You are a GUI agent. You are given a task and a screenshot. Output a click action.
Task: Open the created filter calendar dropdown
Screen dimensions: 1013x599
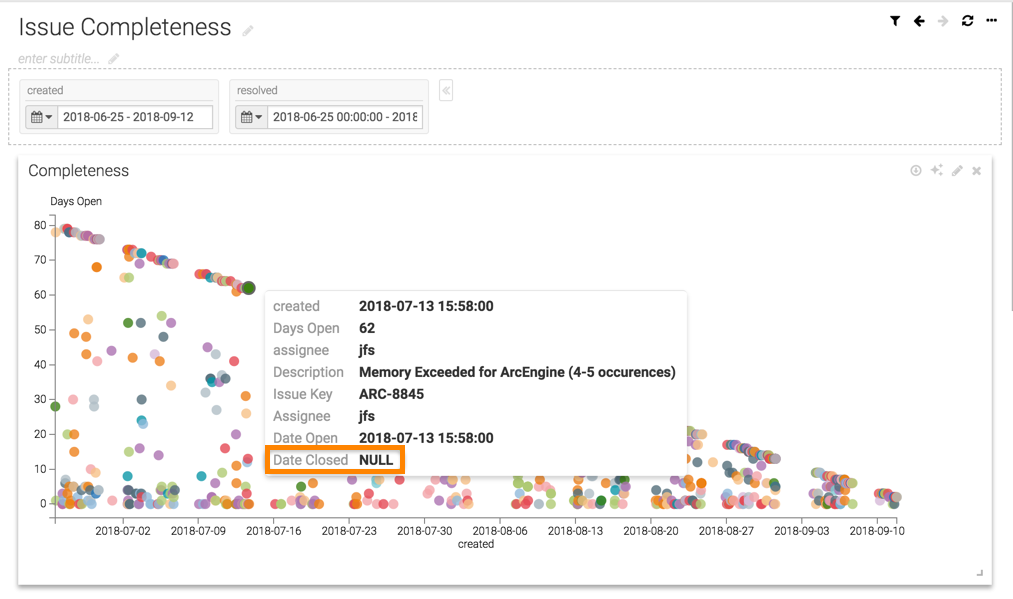(x=41, y=117)
